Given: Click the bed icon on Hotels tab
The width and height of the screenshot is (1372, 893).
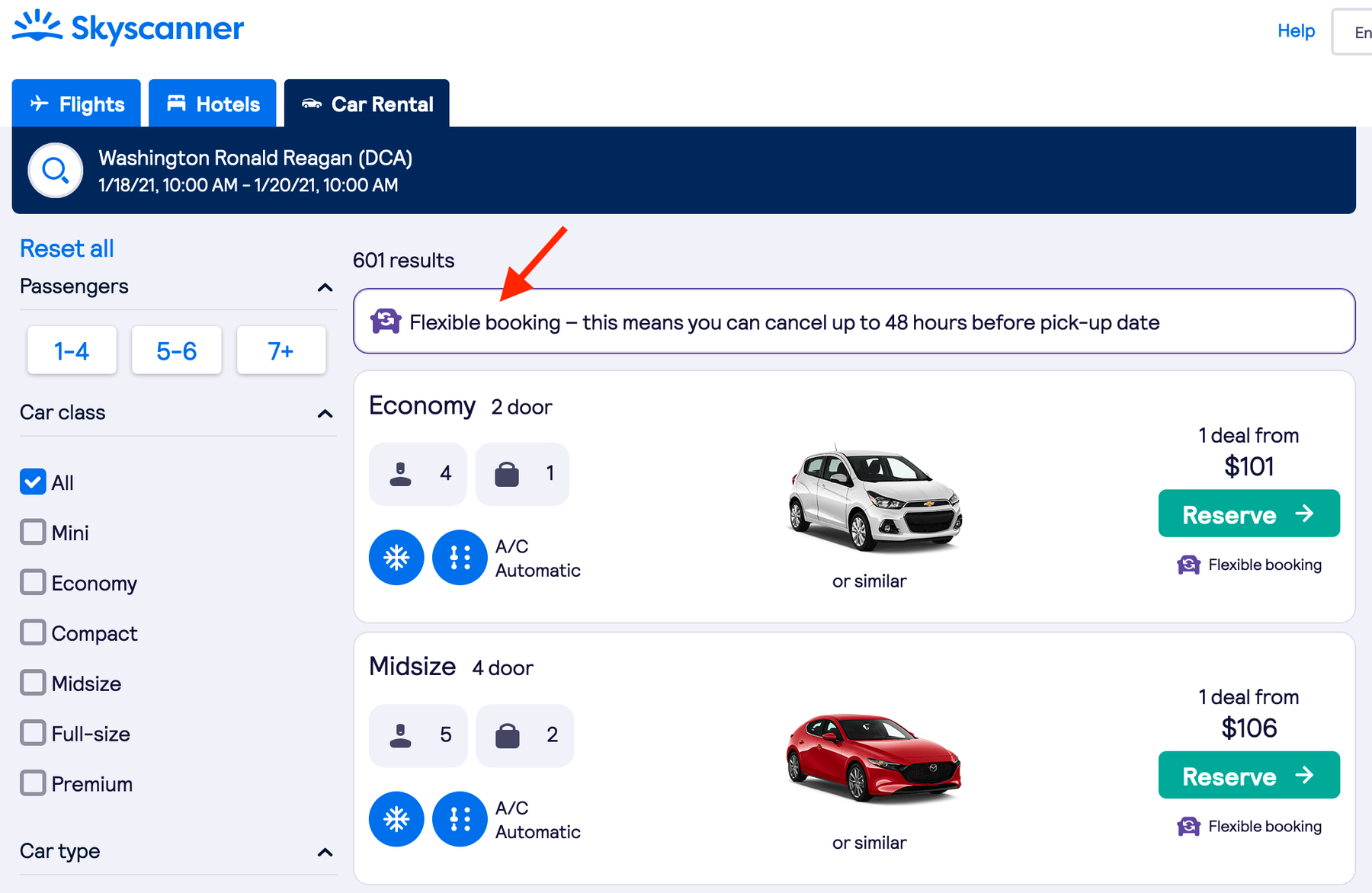Looking at the screenshot, I should pos(176,103).
